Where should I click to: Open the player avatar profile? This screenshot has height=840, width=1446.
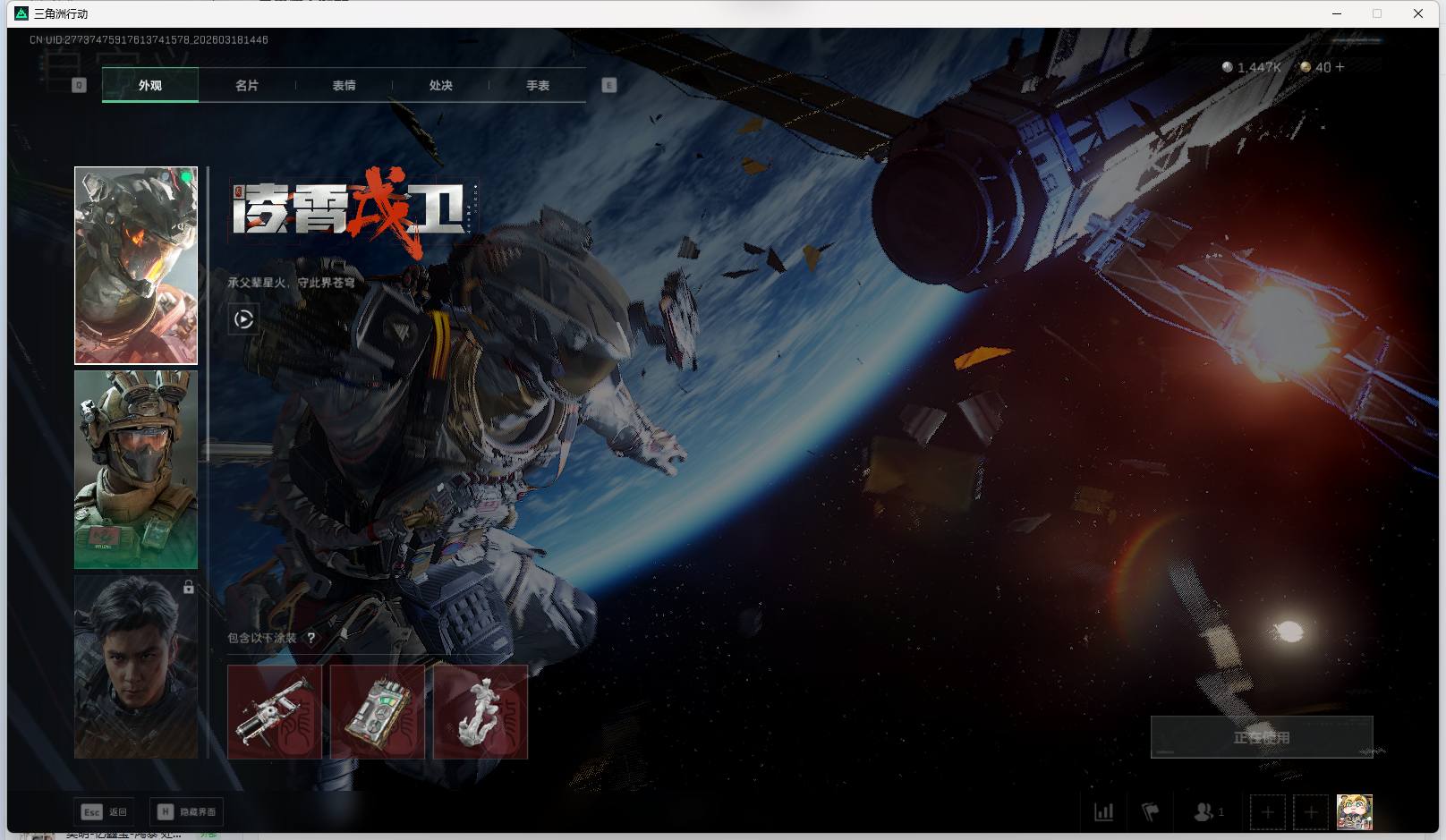click(1355, 812)
